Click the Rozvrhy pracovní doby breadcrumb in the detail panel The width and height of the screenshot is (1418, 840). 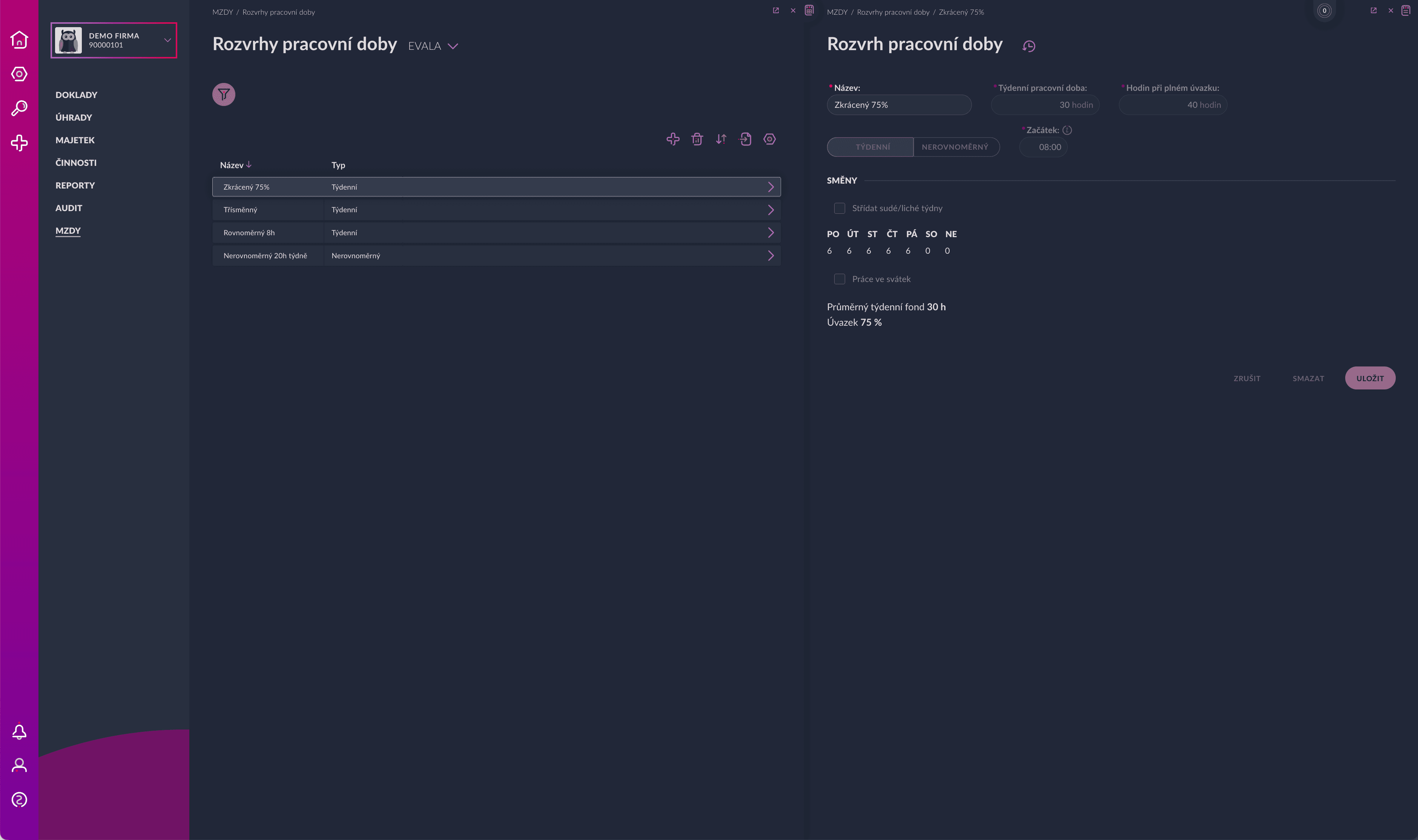(x=893, y=12)
